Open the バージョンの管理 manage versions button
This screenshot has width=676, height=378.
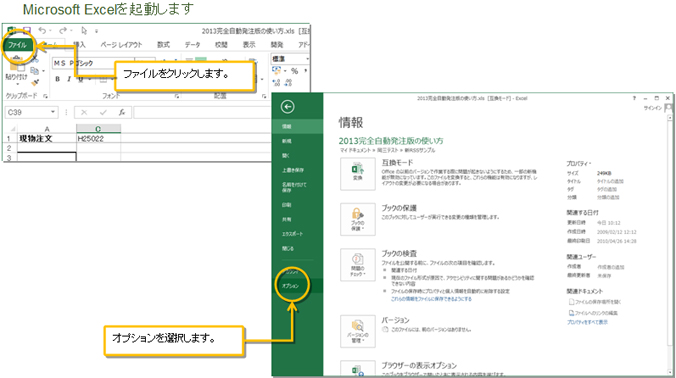[357, 331]
